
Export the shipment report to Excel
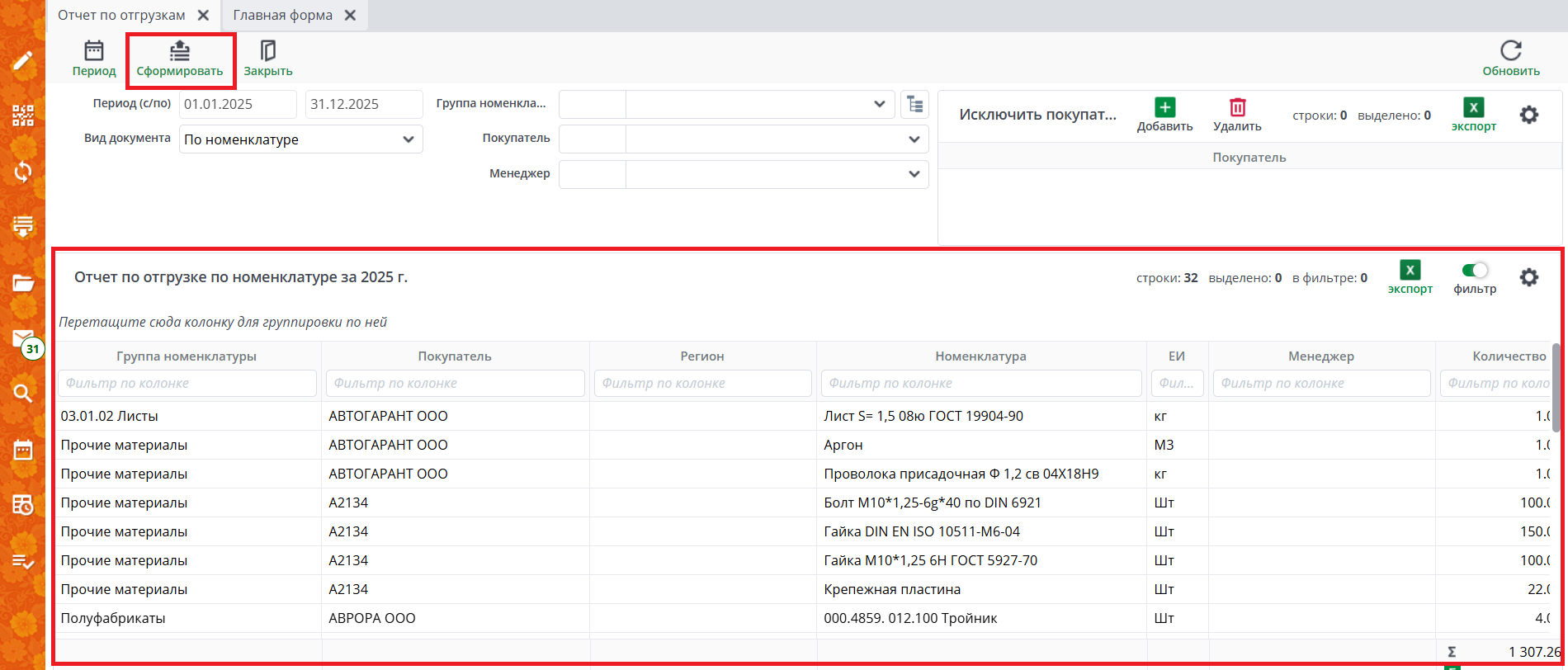pyautogui.click(x=1410, y=271)
